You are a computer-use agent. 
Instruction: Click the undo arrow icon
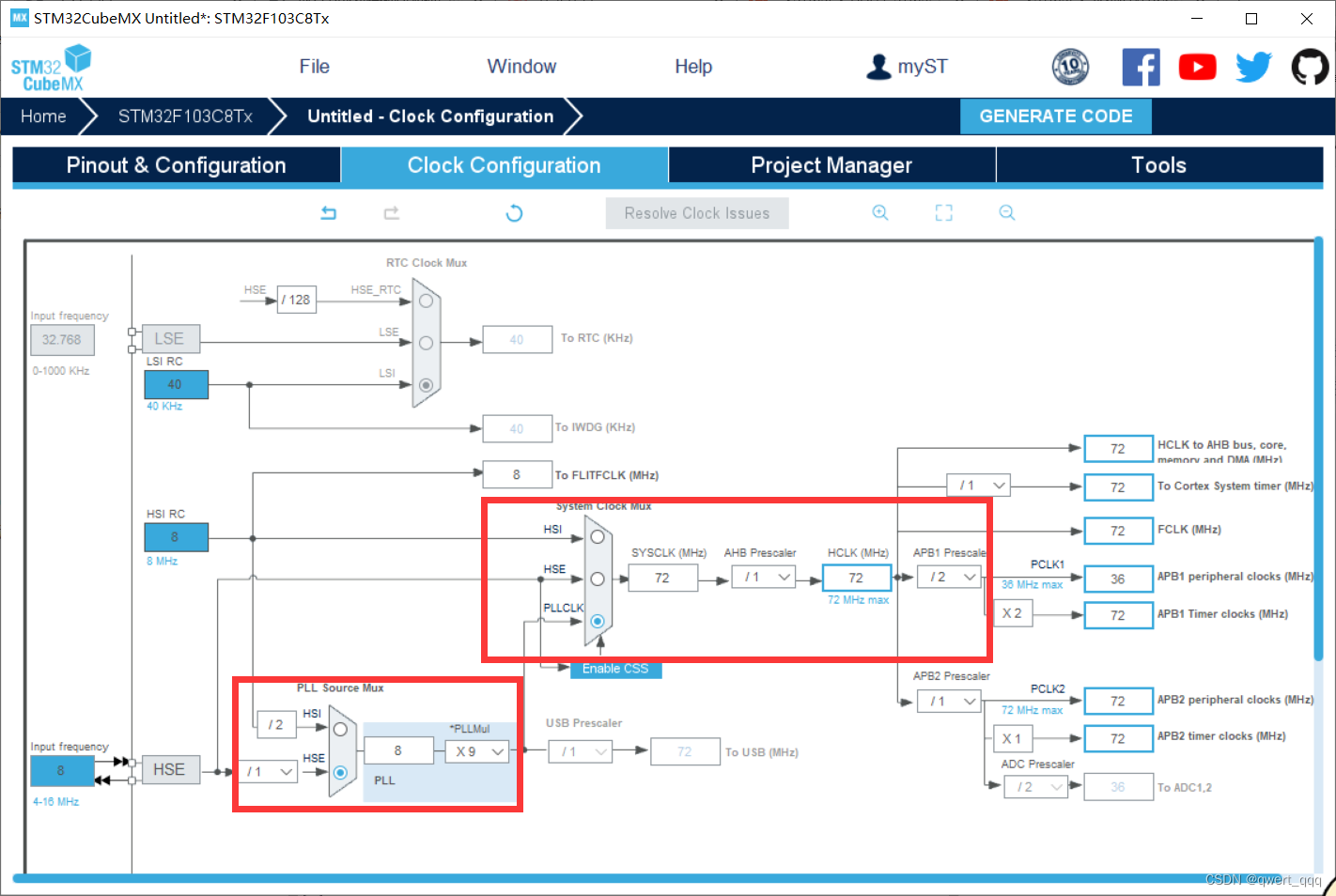click(x=328, y=213)
